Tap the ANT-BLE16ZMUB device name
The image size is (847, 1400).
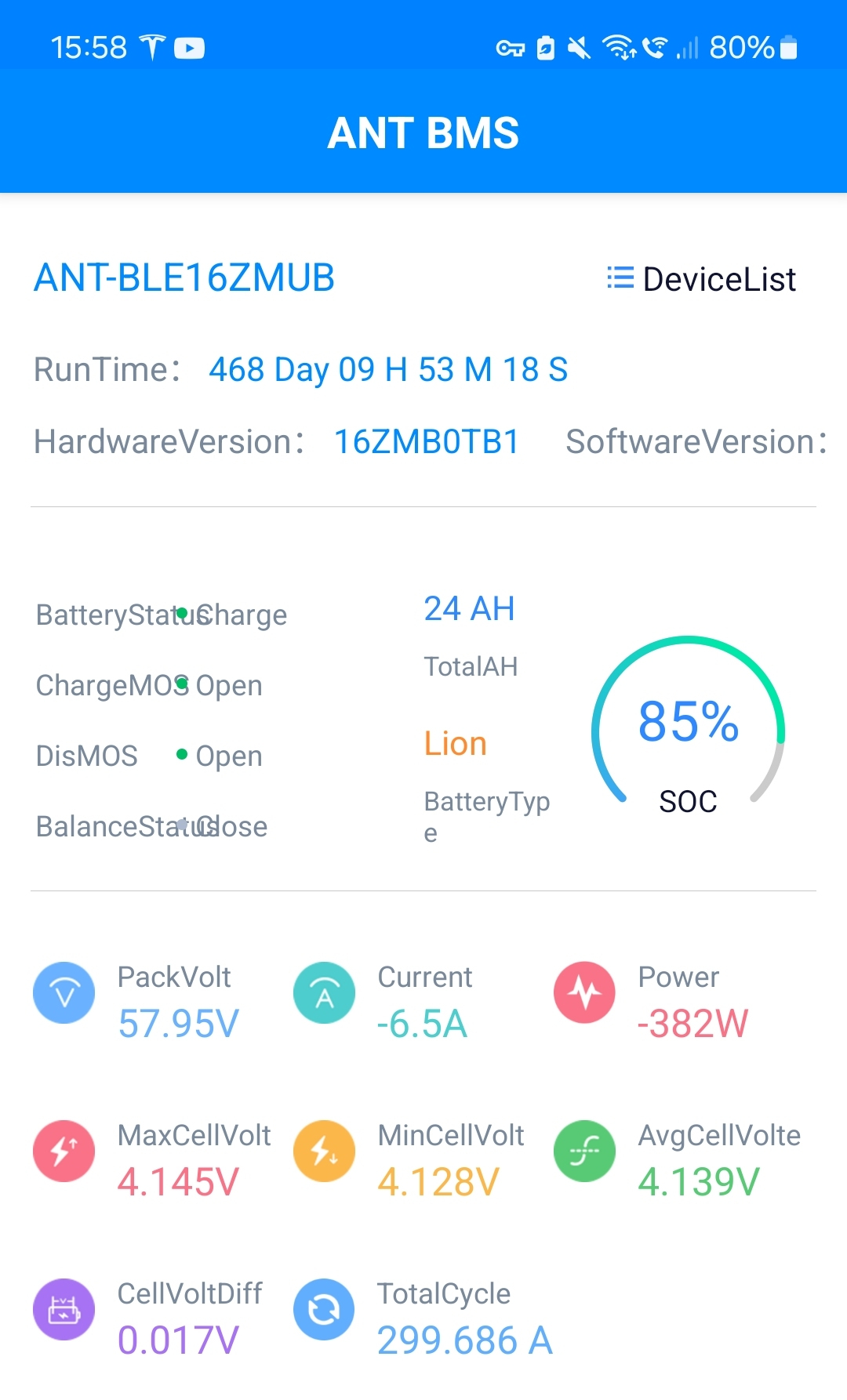tap(184, 277)
